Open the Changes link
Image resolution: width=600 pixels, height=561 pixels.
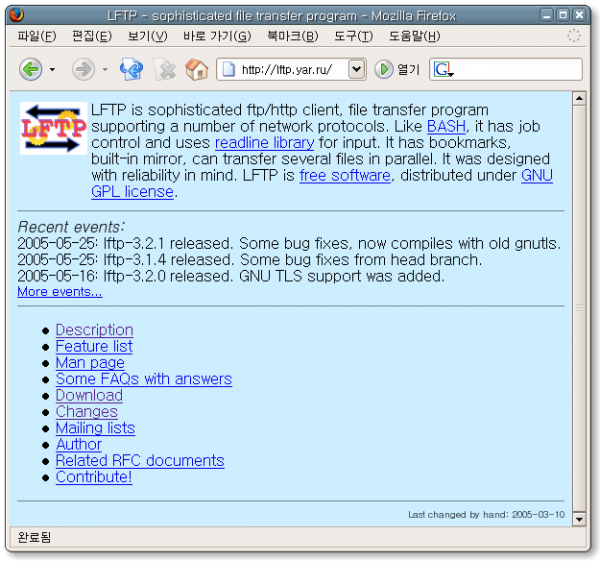[x=86, y=412]
